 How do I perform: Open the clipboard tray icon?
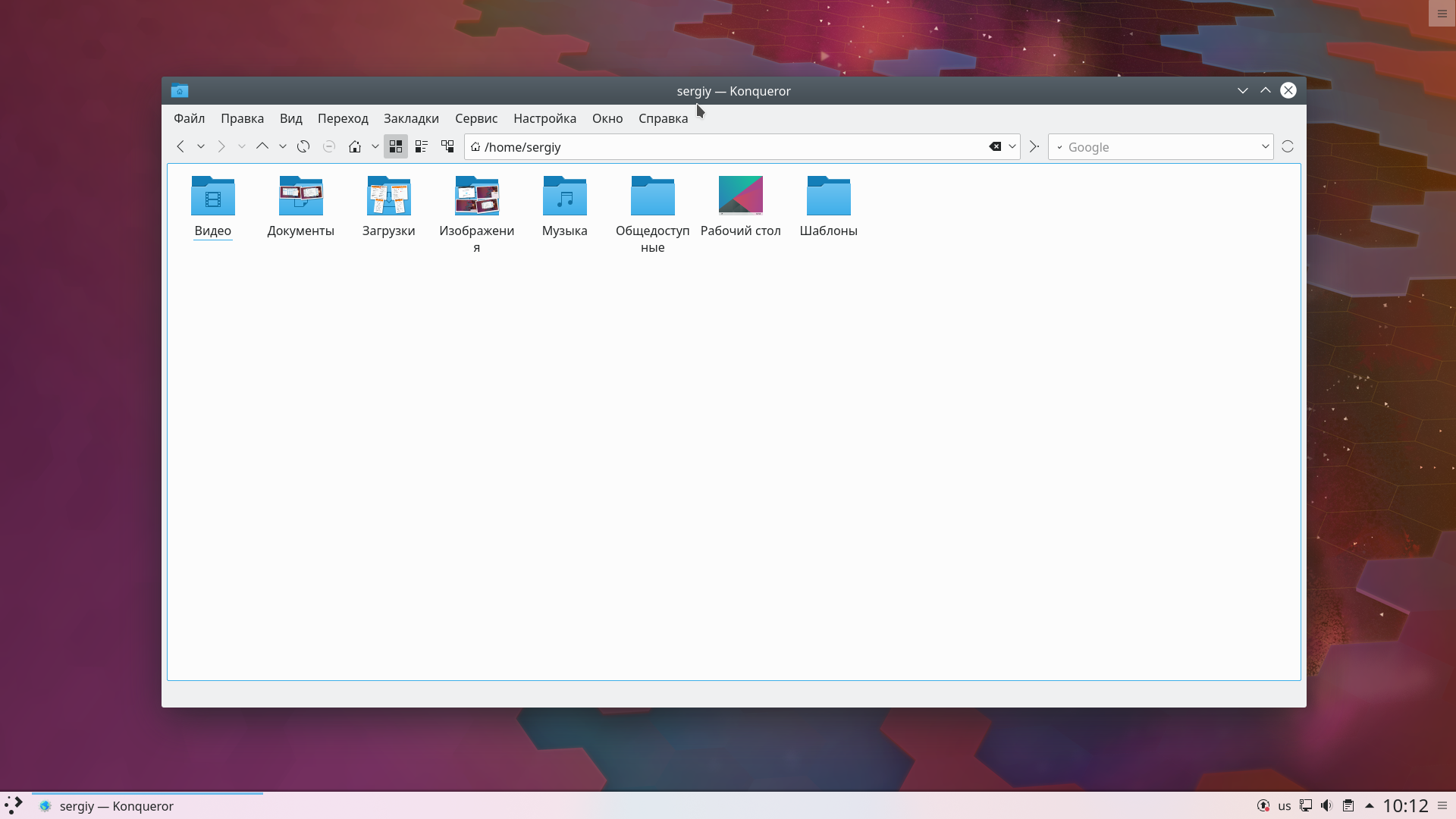pyautogui.click(x=1348, y=806)
